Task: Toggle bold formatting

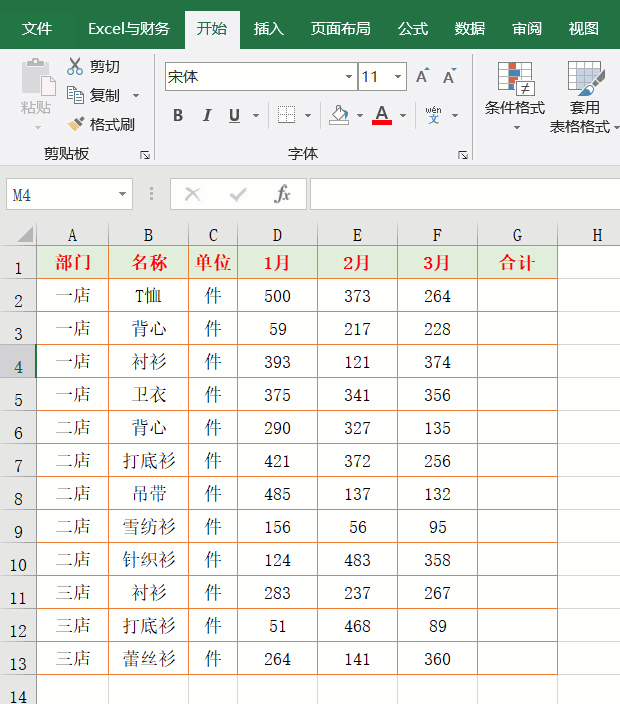Action: pos(178,115)
